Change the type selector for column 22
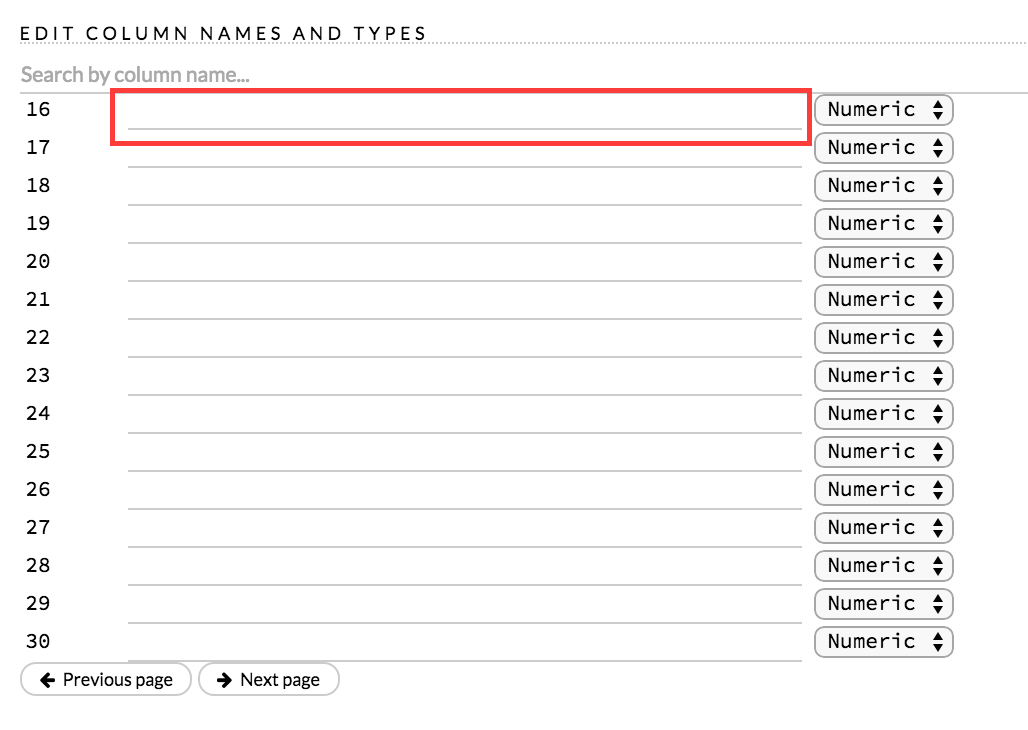 (883, 337)
